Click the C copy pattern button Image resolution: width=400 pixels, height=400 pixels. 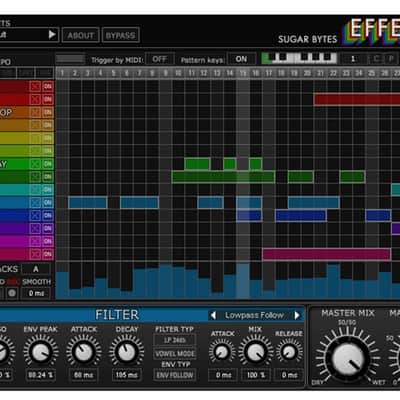coord(376,59)
